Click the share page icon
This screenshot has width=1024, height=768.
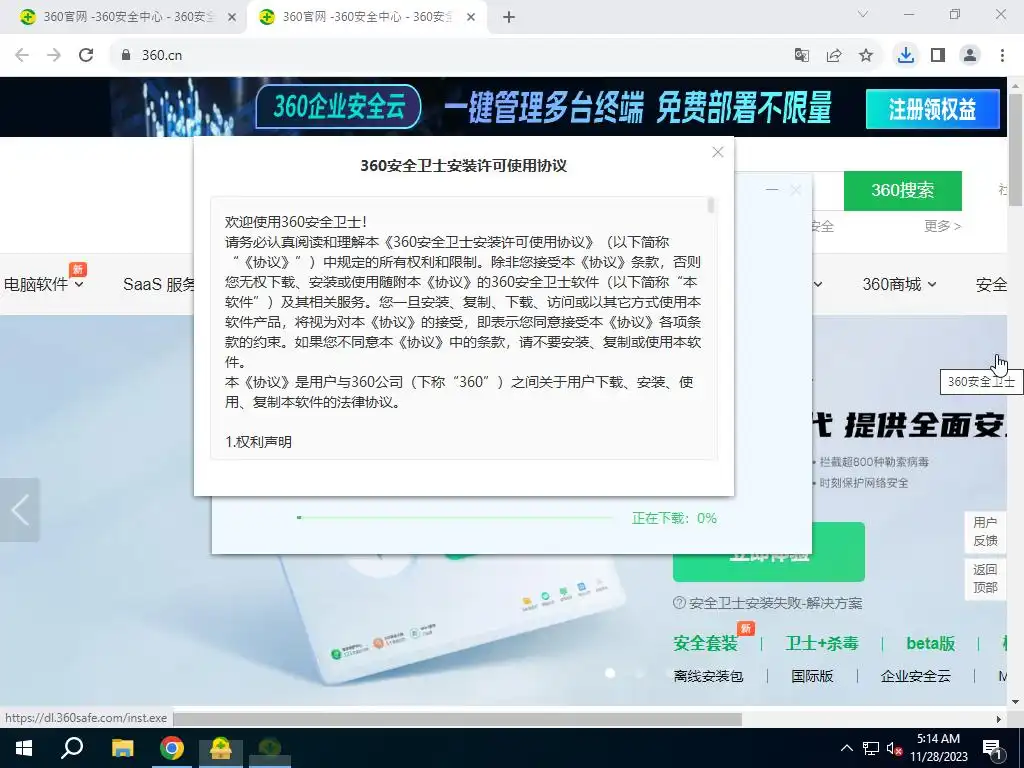click(834, 56)
